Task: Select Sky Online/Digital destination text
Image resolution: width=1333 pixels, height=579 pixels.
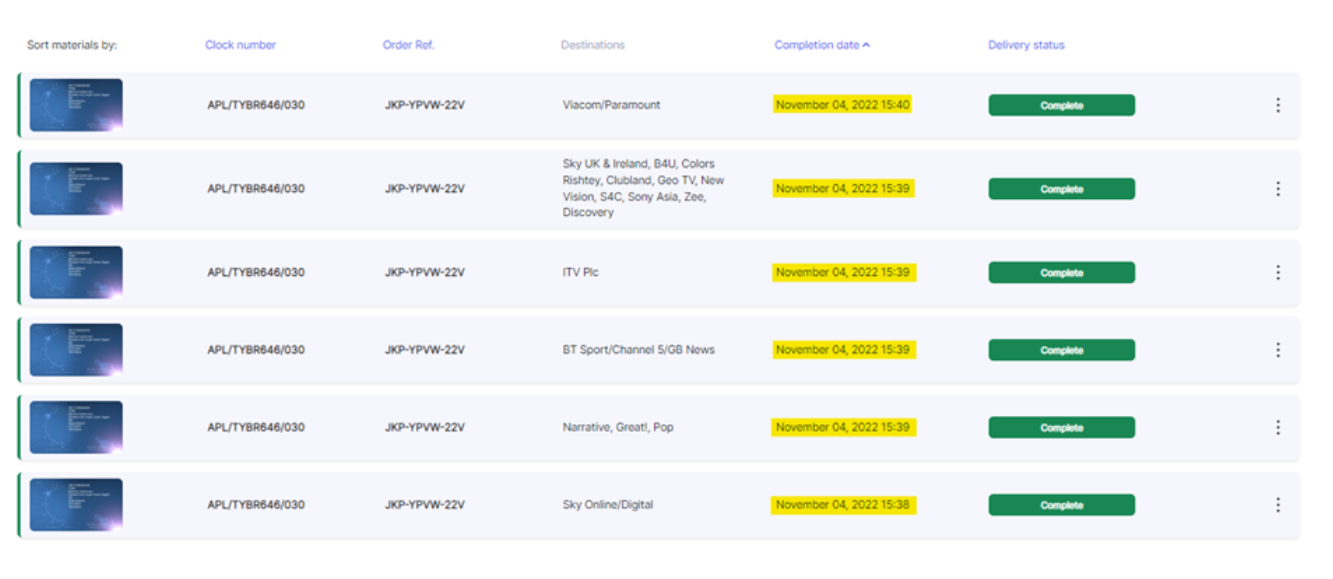Action: click(607, 505)
